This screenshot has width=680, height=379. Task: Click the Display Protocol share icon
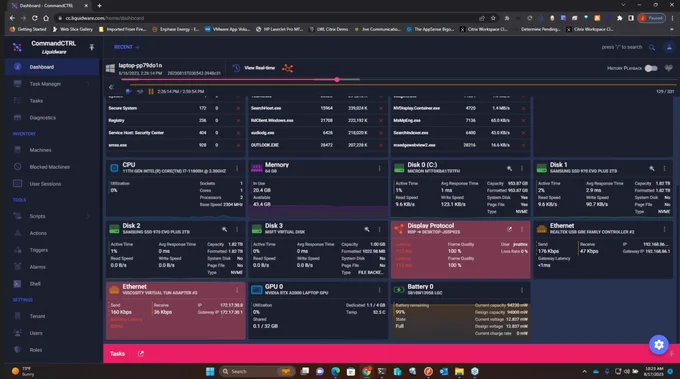click(x=399, y=229)
